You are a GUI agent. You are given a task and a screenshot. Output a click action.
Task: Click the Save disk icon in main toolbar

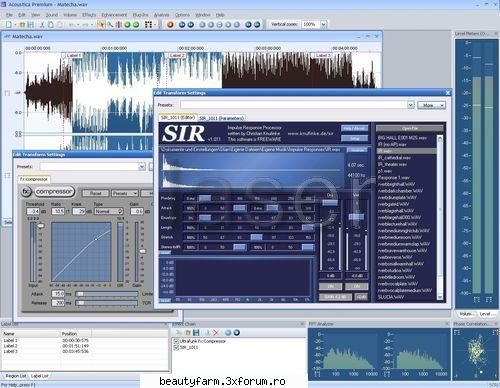pyautogui.click(x=30, y=25)
